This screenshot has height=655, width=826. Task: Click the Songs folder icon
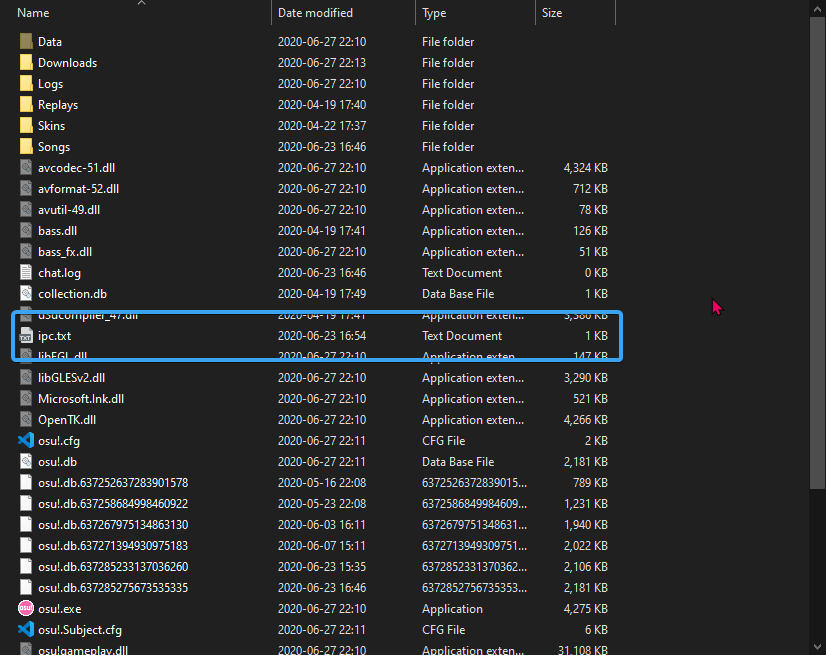tap(26, 147)
